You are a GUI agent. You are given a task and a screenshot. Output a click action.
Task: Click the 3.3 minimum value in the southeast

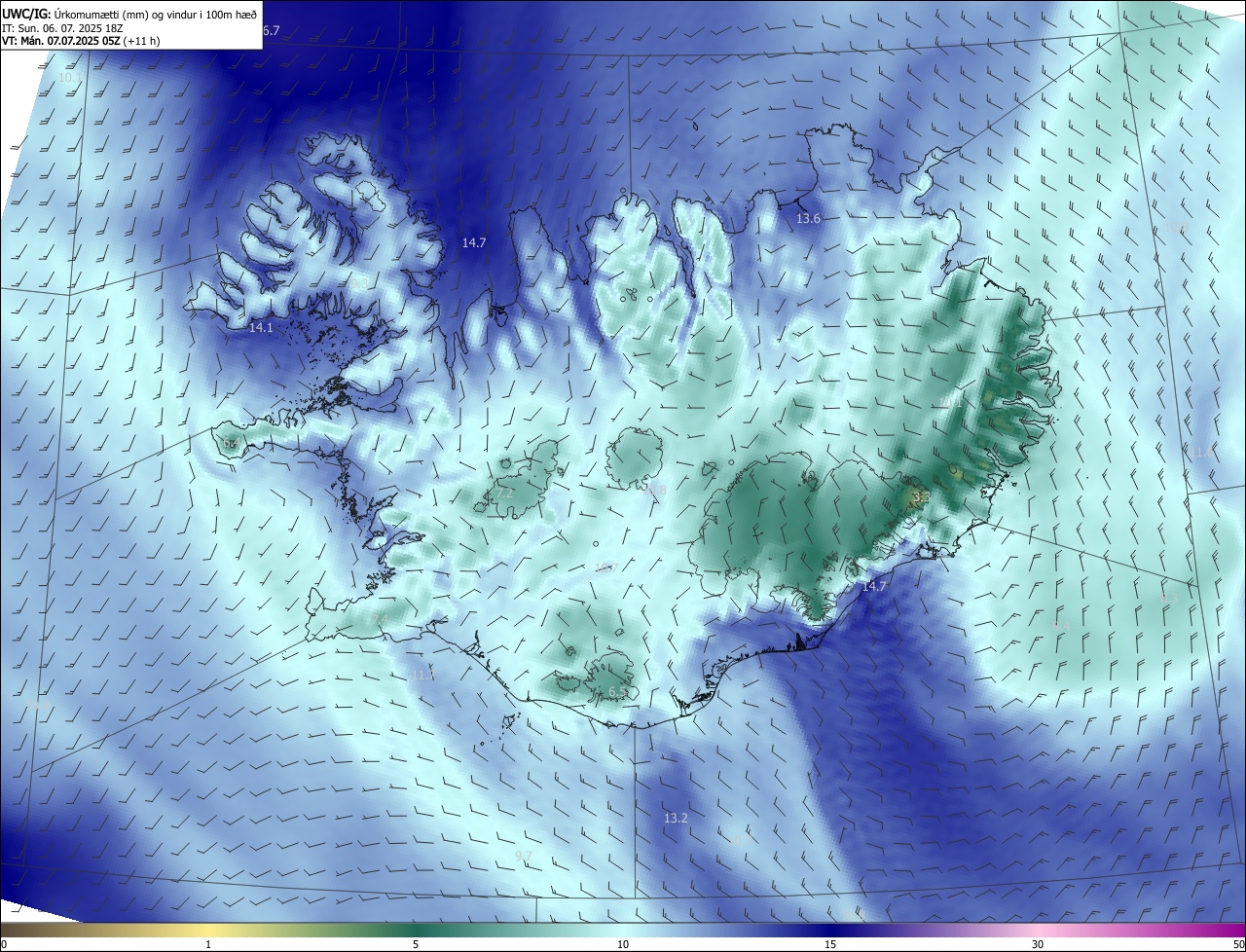click(x=919, y=496)
